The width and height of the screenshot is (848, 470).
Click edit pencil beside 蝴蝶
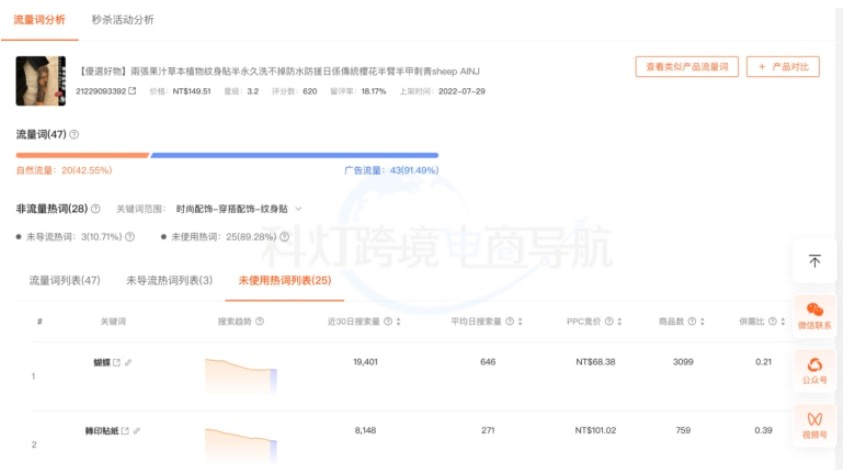[128, 362]
